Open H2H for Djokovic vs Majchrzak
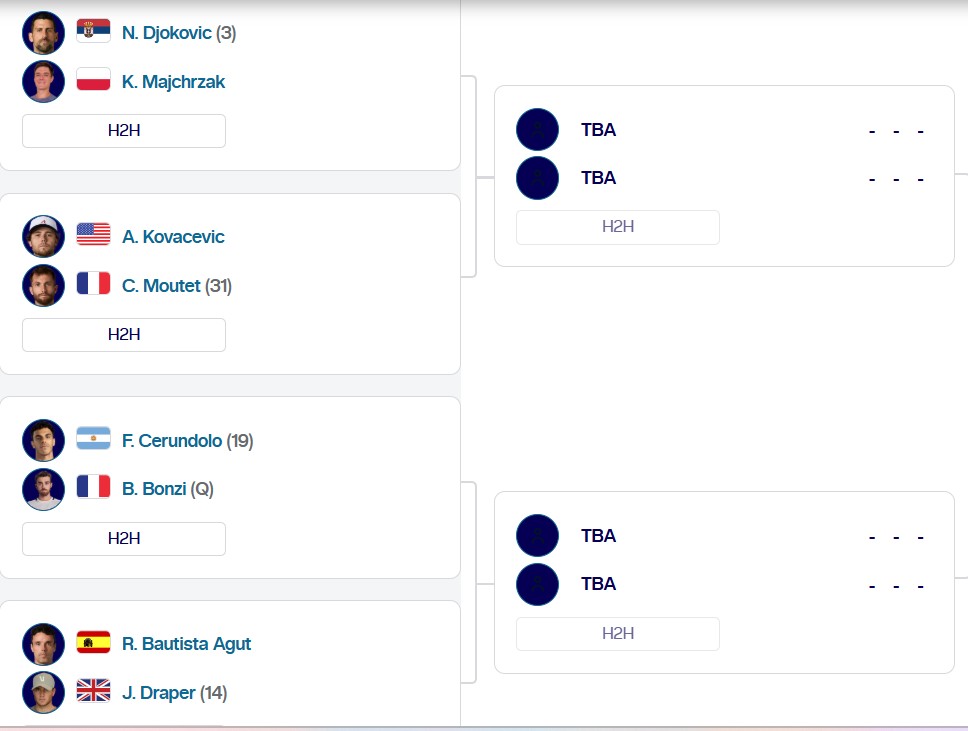Screen dimensions: 968x731 [124, 131]
